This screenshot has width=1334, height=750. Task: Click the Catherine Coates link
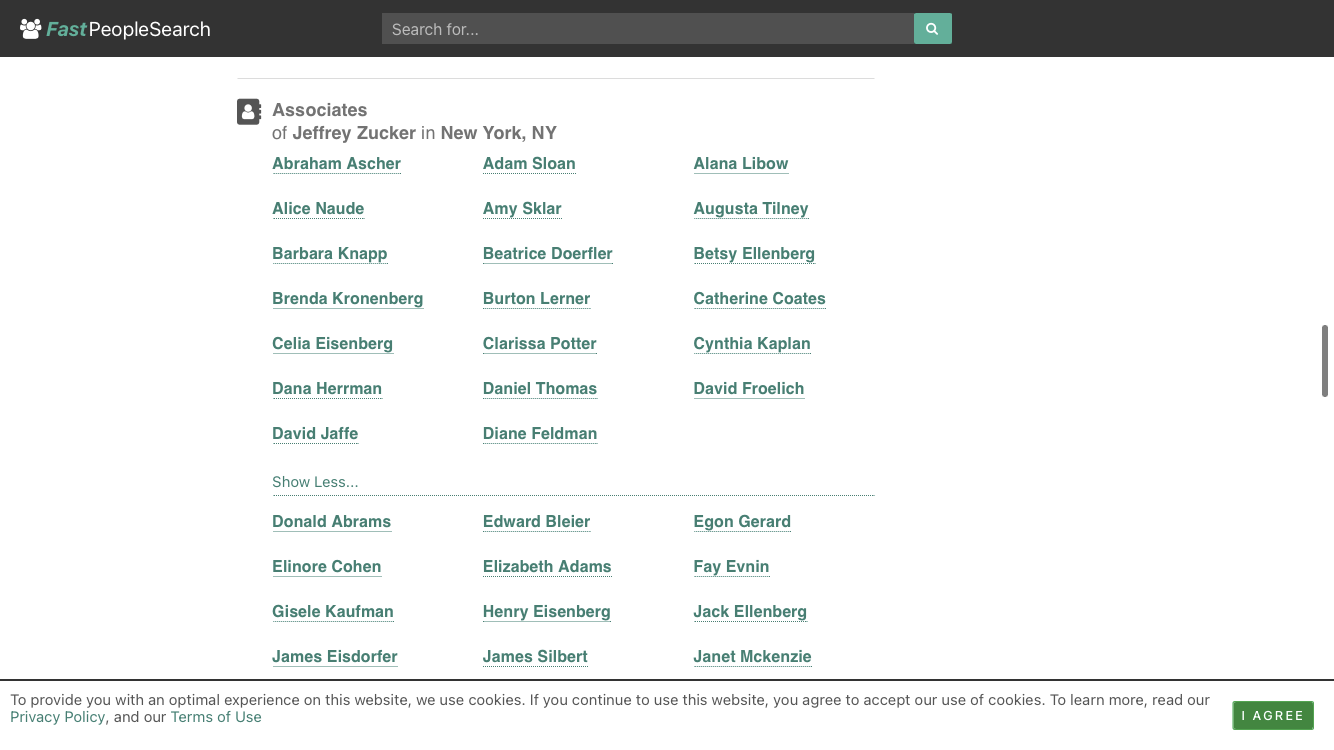[x=760, y=298]
